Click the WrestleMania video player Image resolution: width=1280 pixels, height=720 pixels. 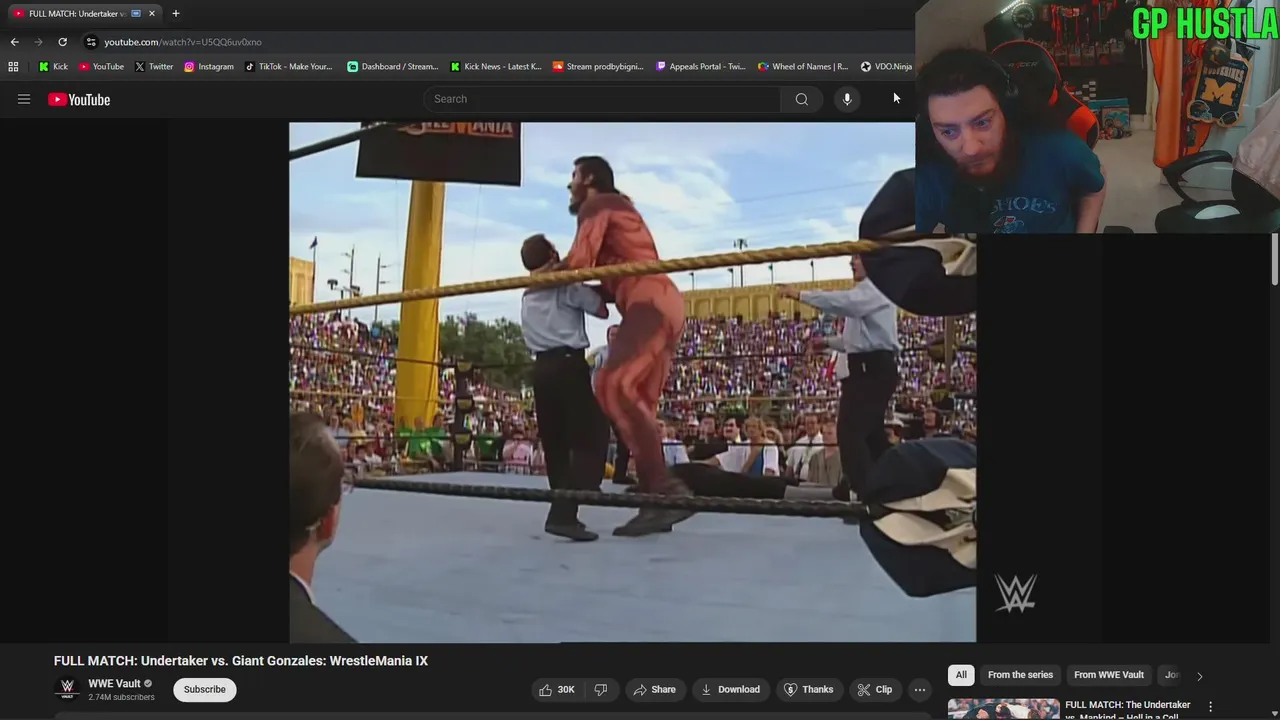632,382
